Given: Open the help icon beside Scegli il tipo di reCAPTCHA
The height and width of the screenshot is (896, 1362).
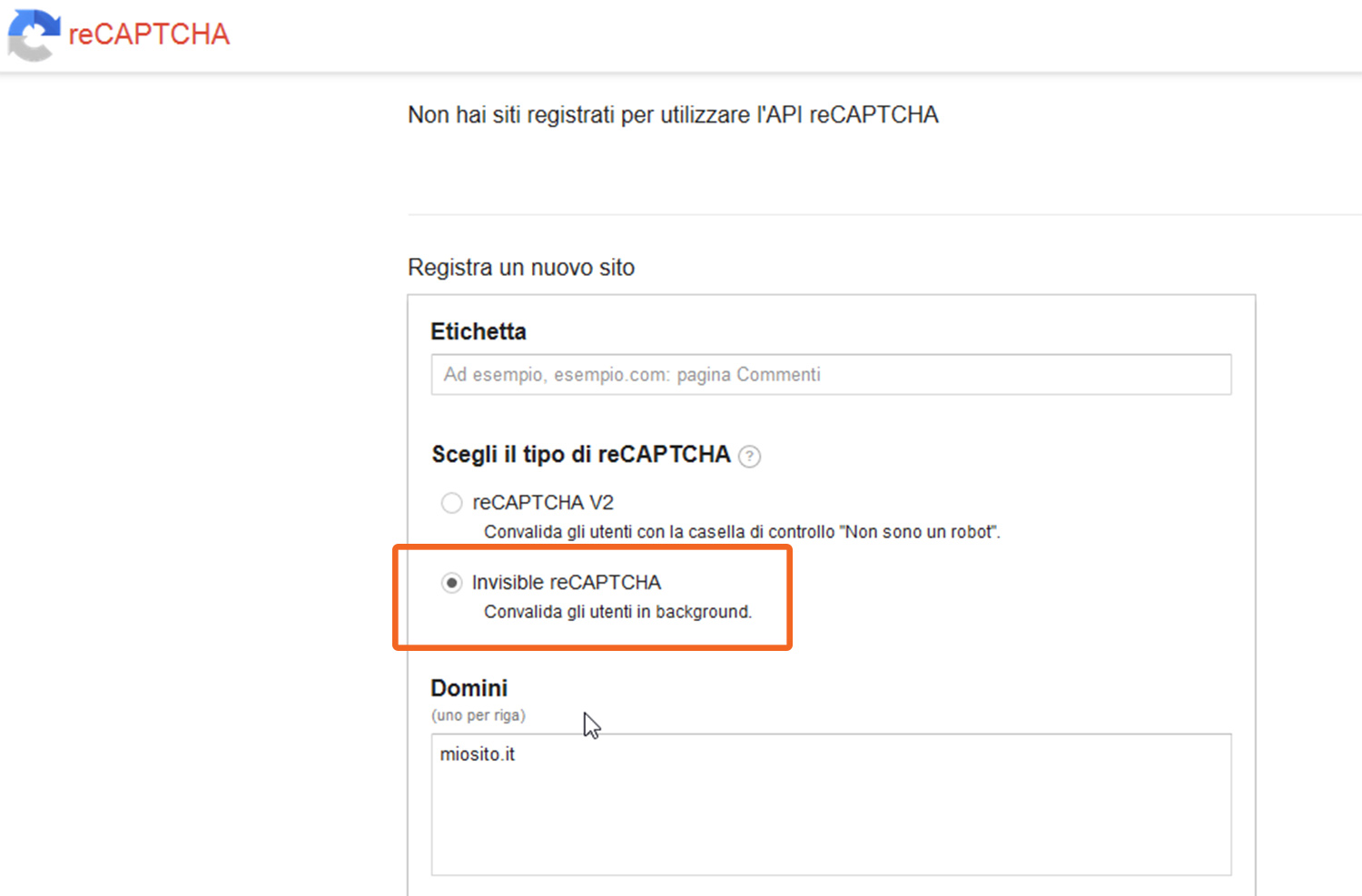Looking at the screenshot, I should point(749,456).
